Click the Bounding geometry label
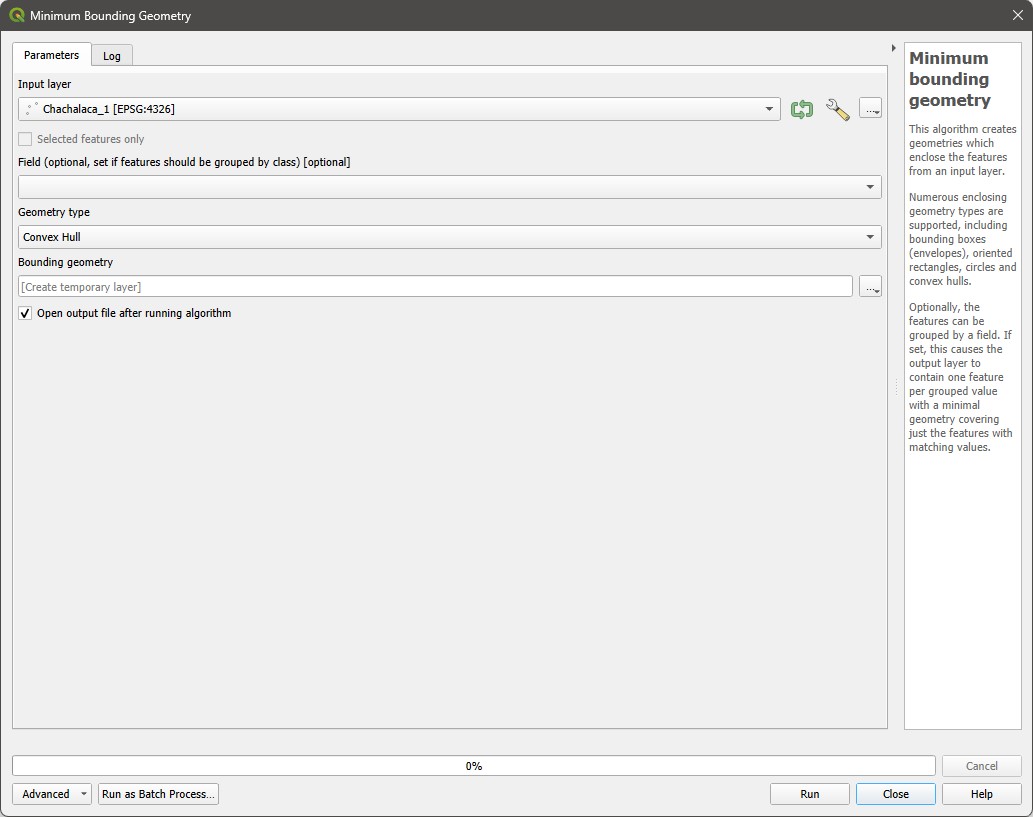 (65, 262)
